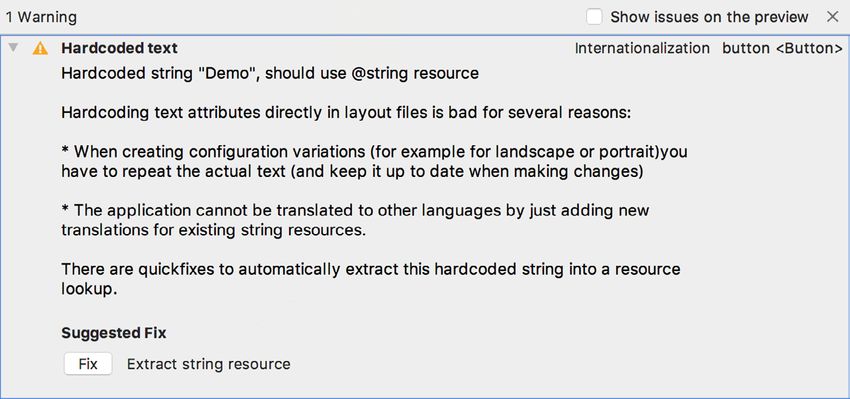
Task: Click the Internationalization category label
Action: coord(642,48)
